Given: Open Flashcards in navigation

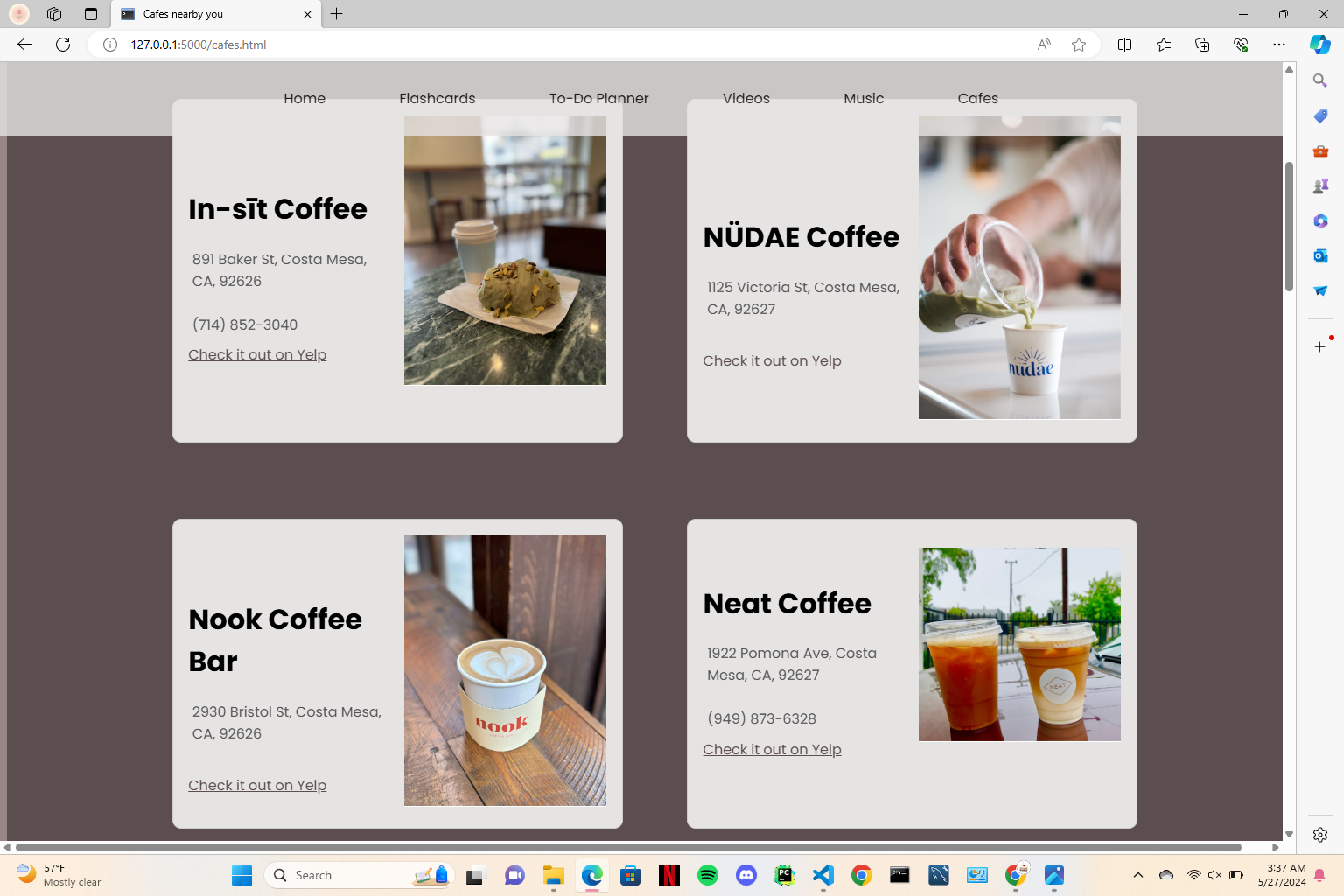Looking at the screenshot, I should pos(437,98).
